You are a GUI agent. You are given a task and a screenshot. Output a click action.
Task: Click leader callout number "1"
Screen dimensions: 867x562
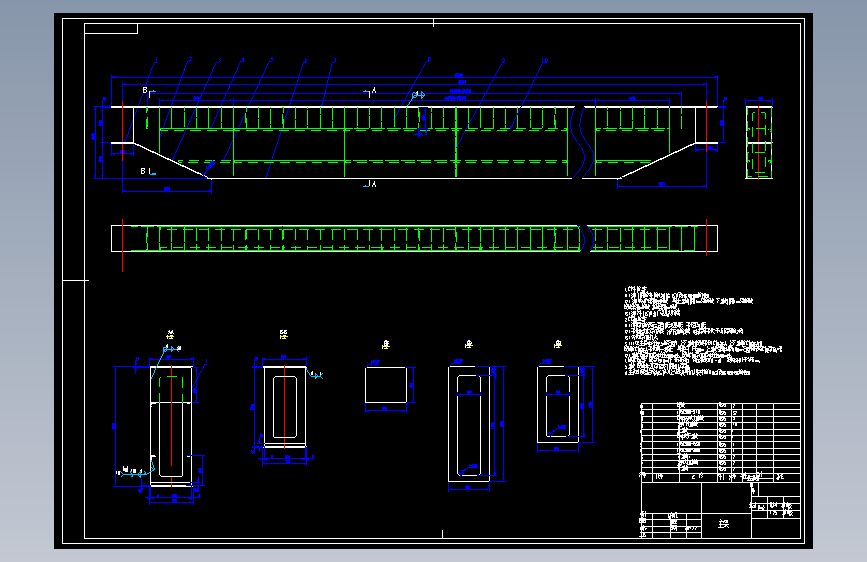[156, 59]
